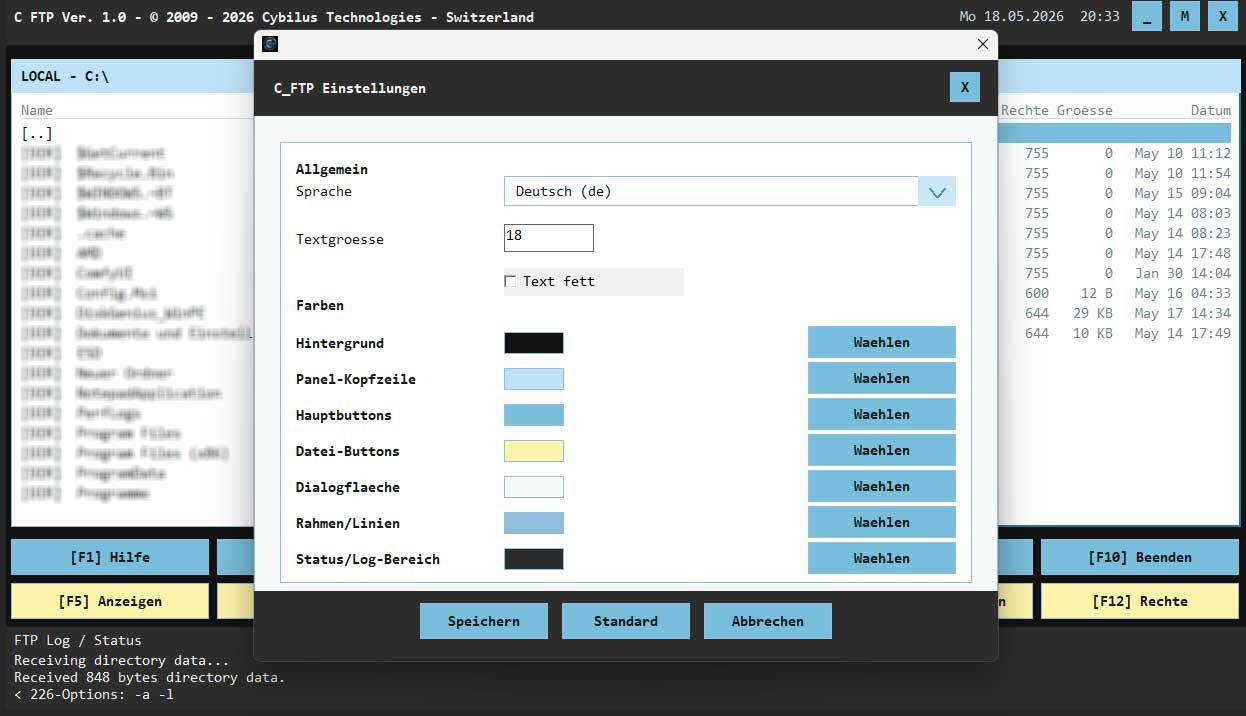The width and height of the screenshot is (1246, 716).
Task: Click the LOCAL - C:\ panel header
Action: 132,76
